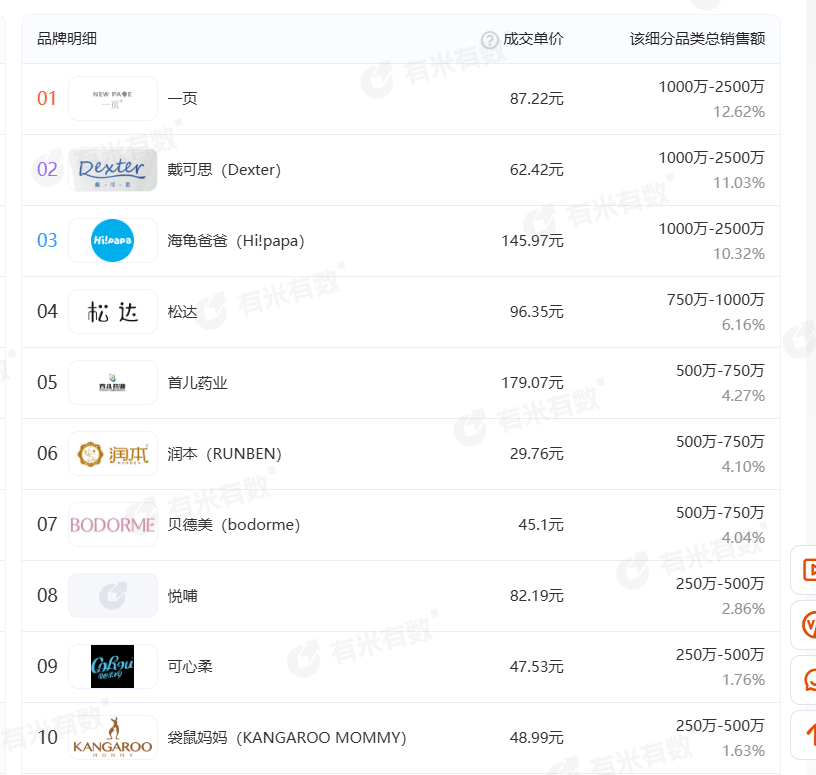816x775 pixels.
Task: Select the price 47.53元
Action: [537, 667]
